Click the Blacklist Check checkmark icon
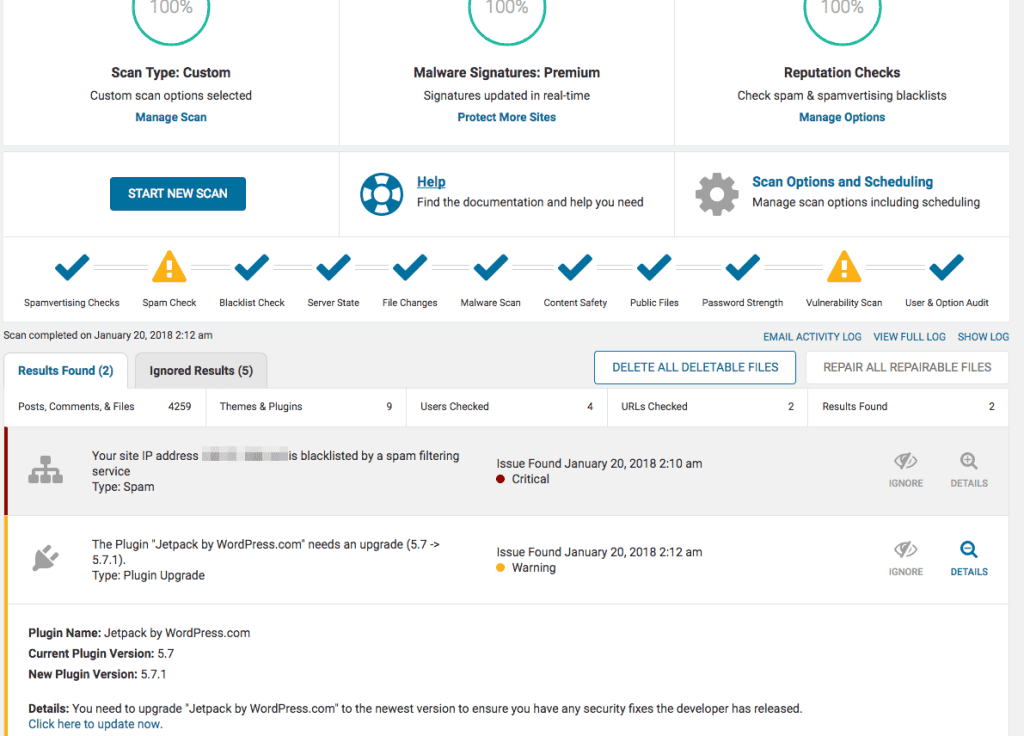Viewport: 1024px width, 736px height. tap(251, 267)
